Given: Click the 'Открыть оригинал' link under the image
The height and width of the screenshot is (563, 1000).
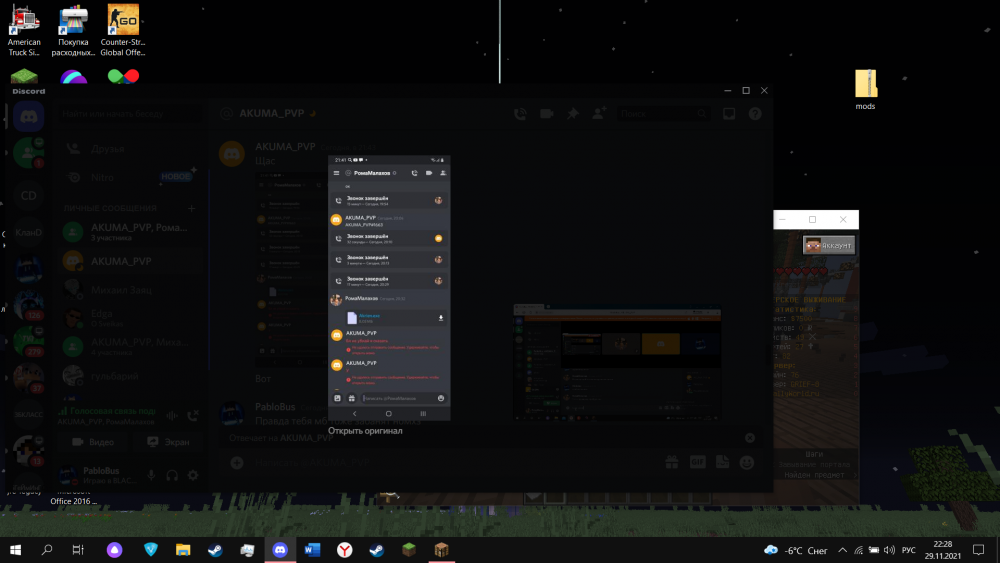Looking at the screenshot, I should click(x=365, y=430).
